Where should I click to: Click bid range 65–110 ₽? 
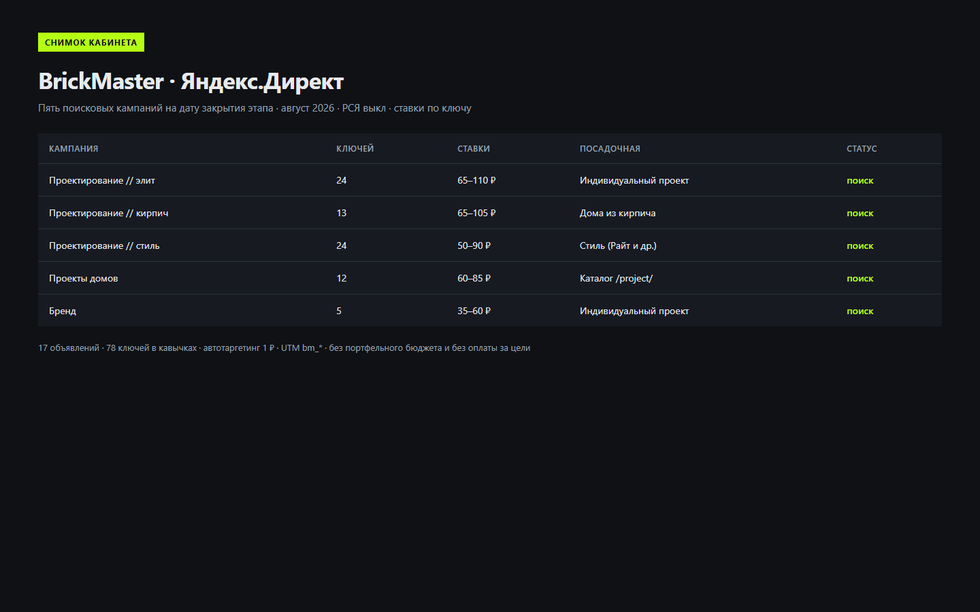[x=476, y=181]
